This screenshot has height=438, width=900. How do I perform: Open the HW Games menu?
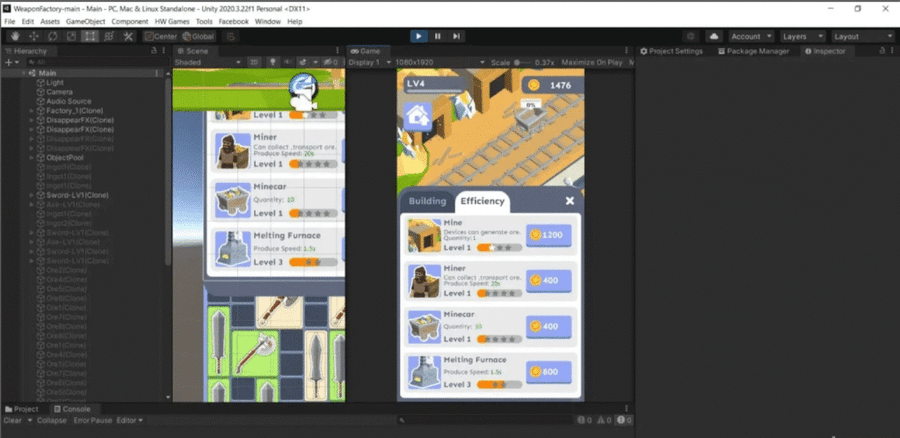172,21
